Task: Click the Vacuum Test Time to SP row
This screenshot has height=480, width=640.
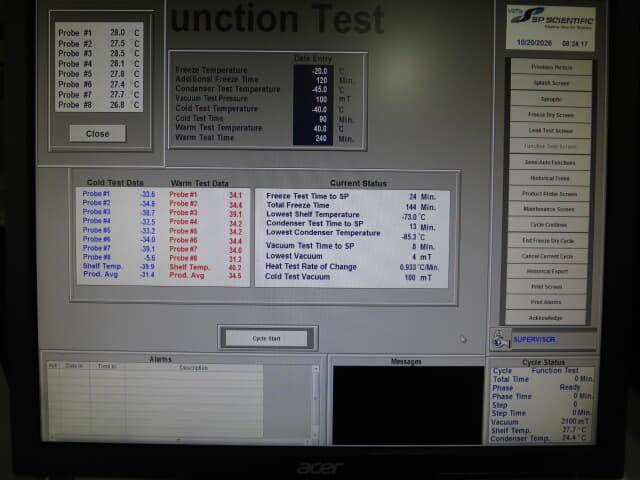Action: point(351,246)
